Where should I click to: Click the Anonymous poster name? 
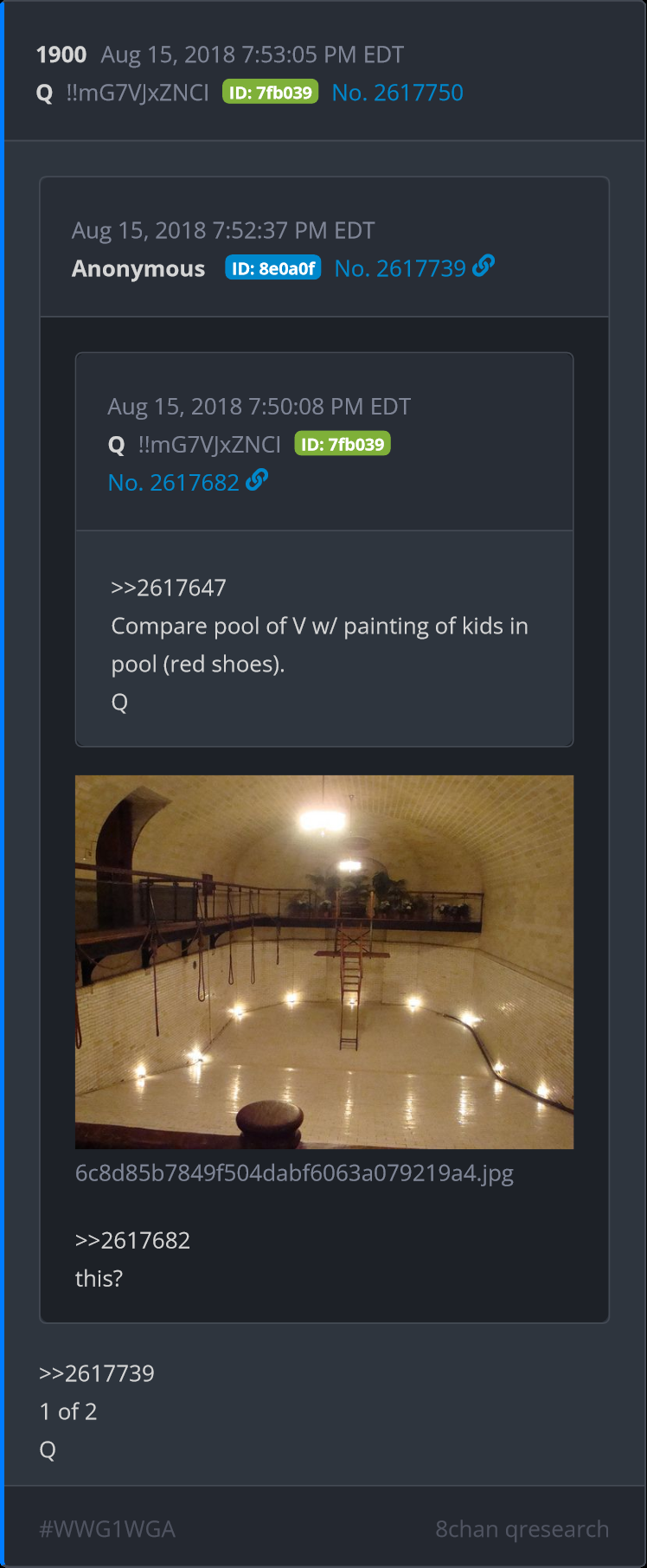click(138, 268)
